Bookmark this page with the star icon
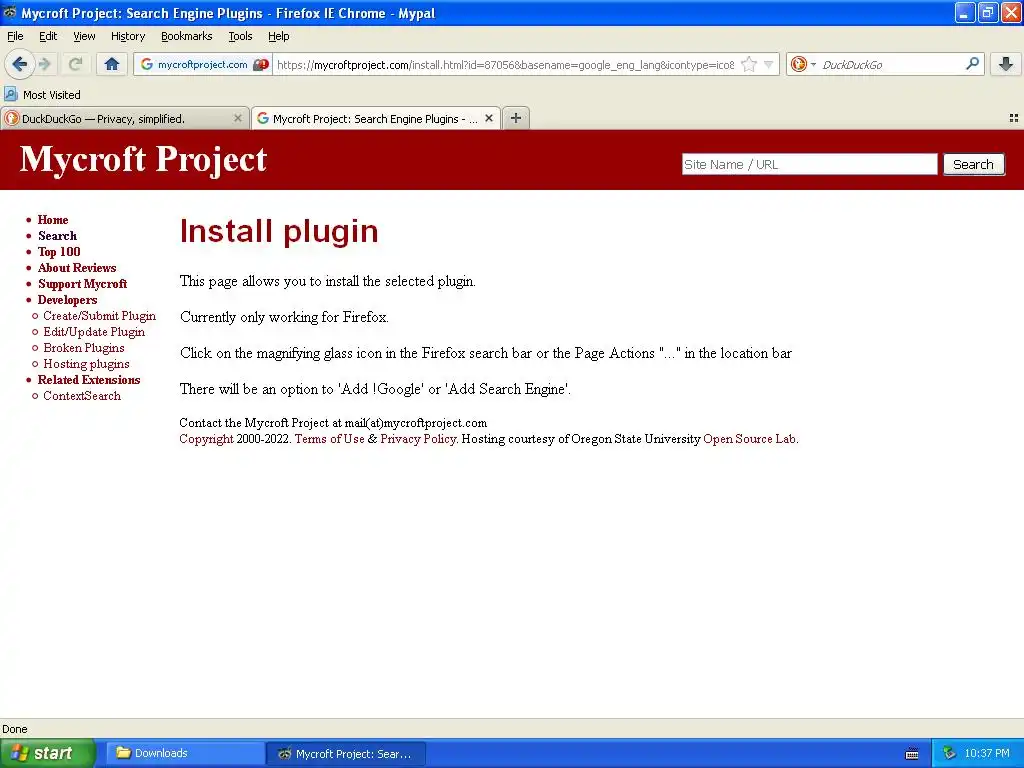Image resolution: width=1024 pixels, height=768 pixels. click(x=749, y=65)
